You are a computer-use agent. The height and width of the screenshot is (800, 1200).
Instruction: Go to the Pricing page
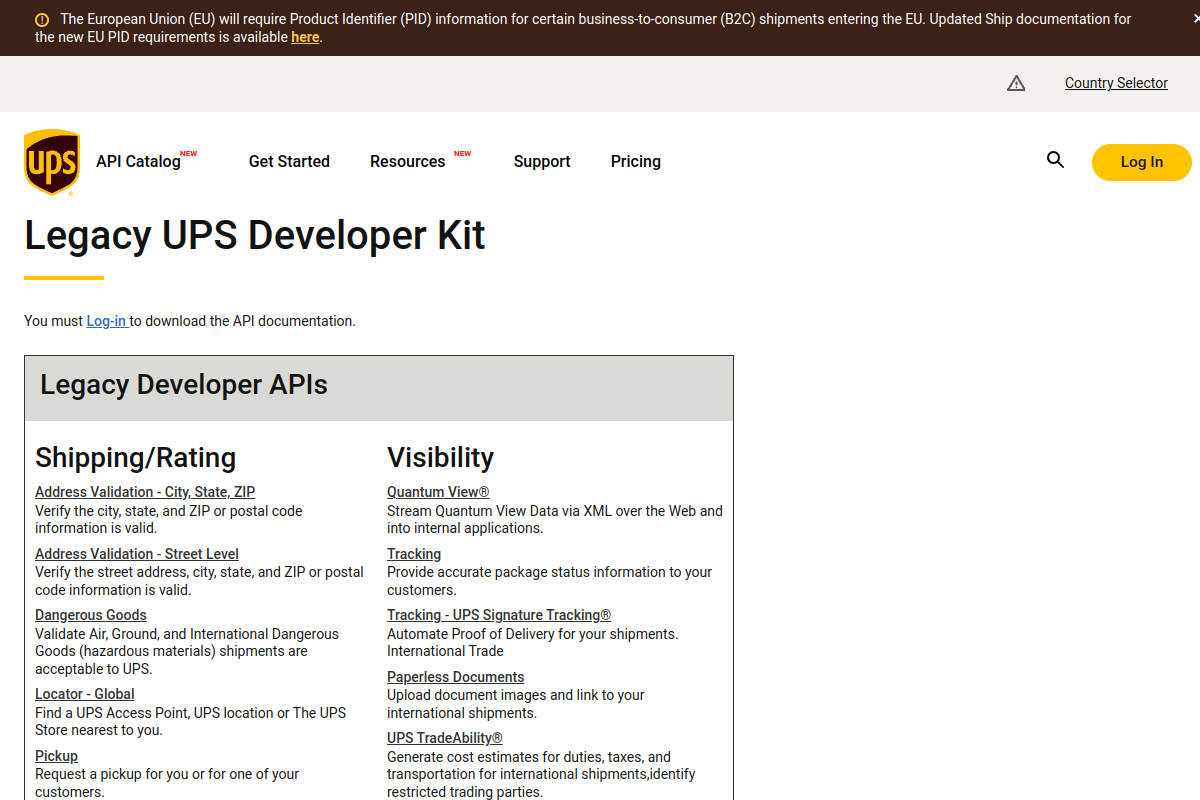pyautogui.click(x=636, y=161)
